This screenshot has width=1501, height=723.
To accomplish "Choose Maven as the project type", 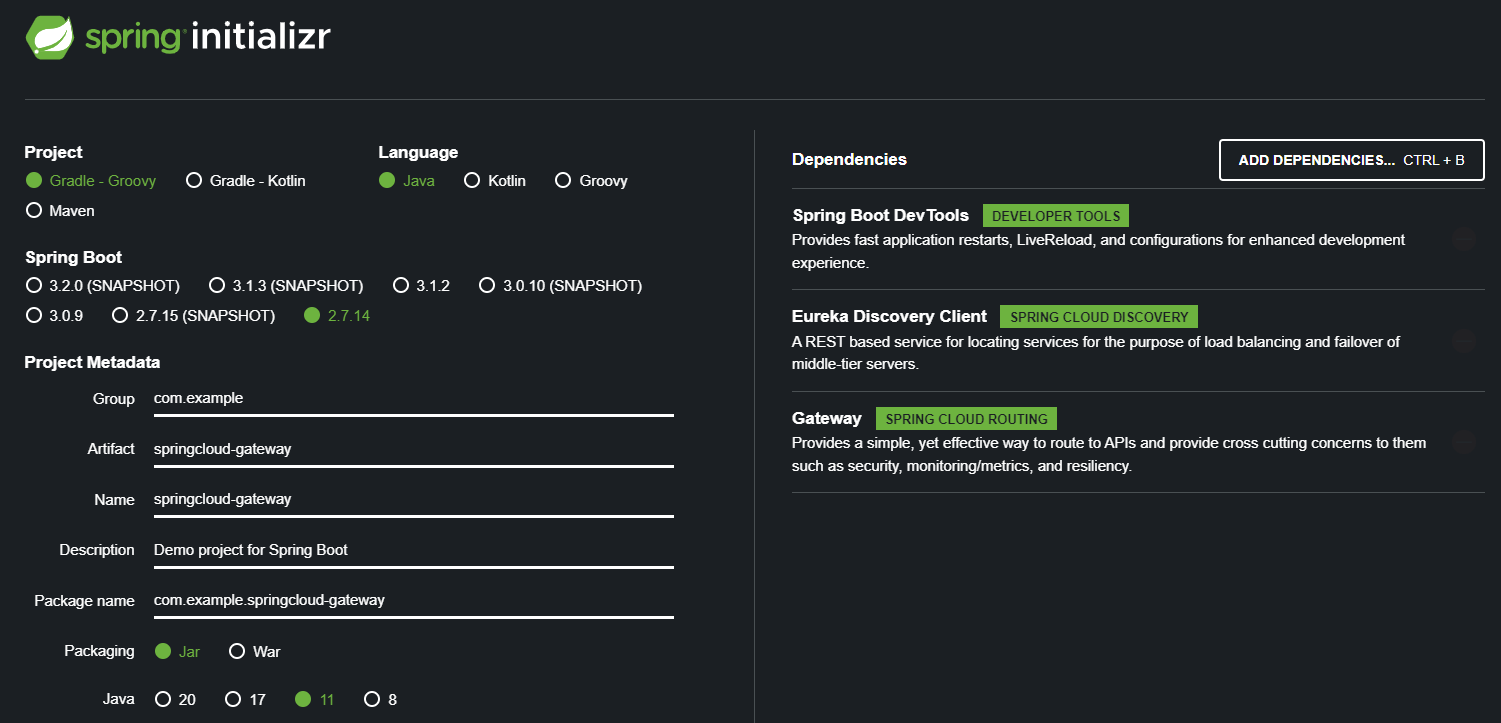I will pyautogui.click(x=60, y=211).
